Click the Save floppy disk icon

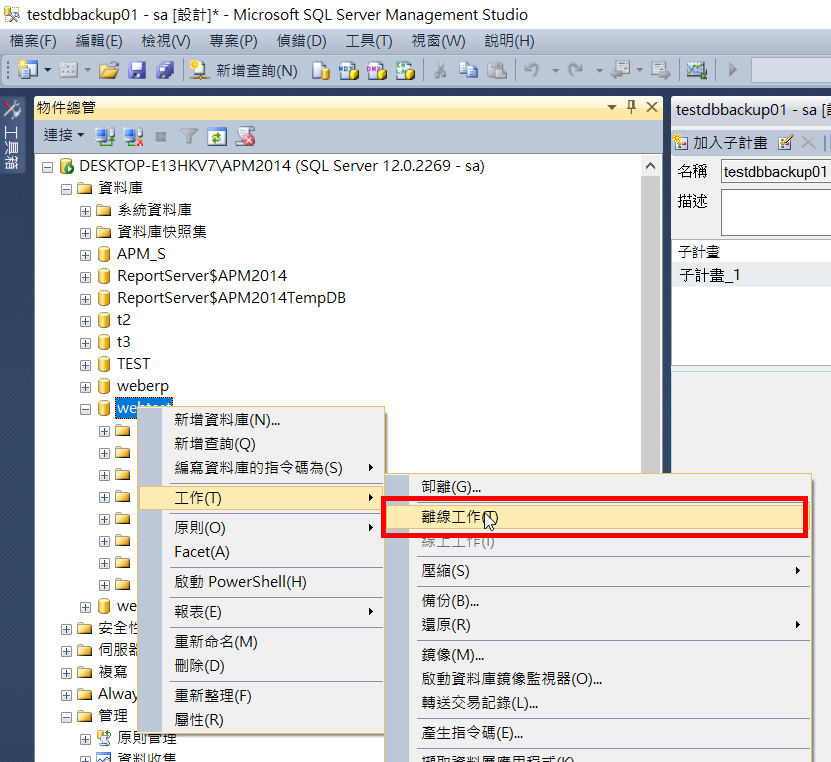137,70
